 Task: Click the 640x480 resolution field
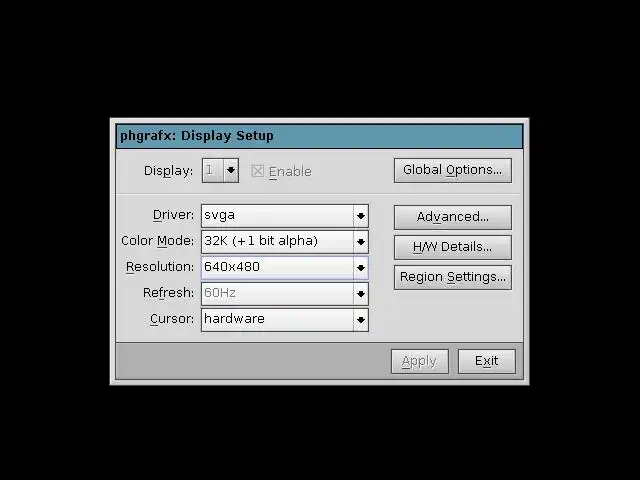pos(278,268)
